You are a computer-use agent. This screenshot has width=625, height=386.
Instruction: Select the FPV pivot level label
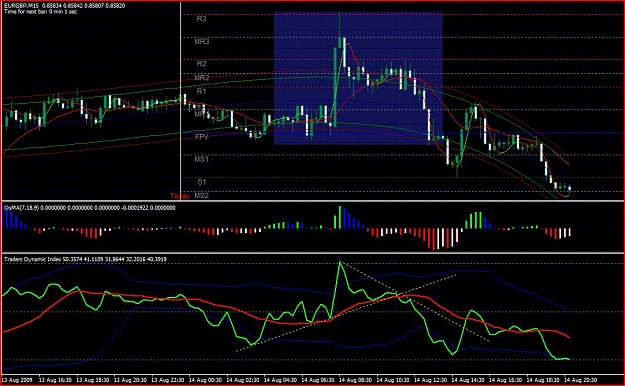coord(202,137)
